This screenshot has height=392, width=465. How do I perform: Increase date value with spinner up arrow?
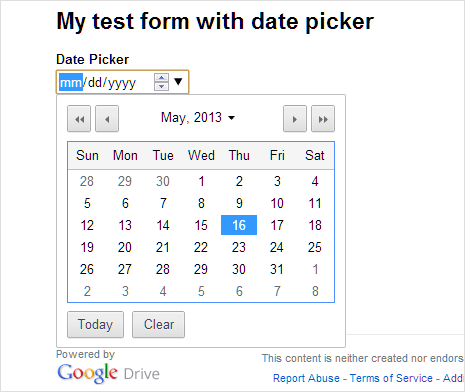[161, 78]
